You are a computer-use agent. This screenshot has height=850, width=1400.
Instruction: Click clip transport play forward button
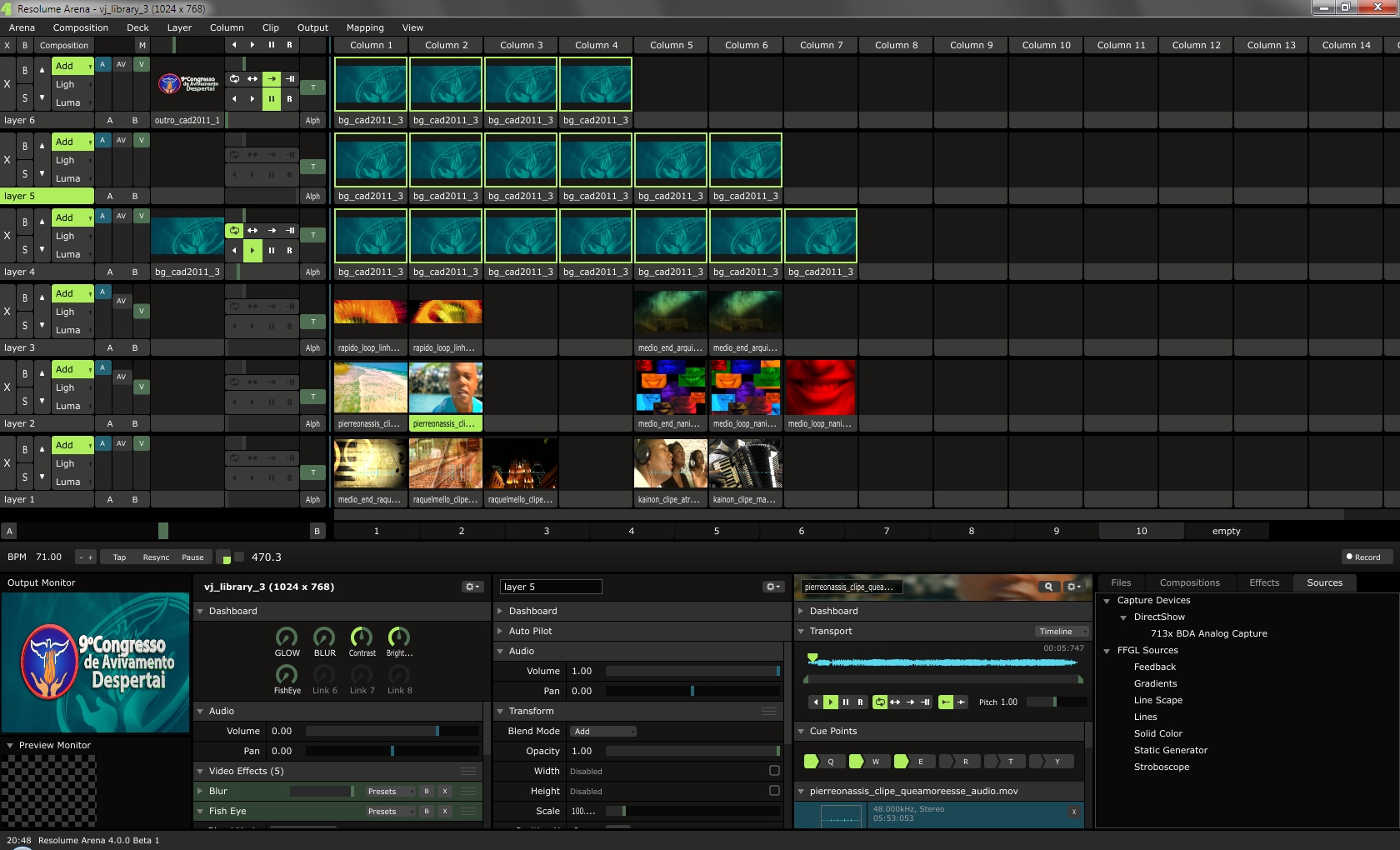tap(831, 702)
